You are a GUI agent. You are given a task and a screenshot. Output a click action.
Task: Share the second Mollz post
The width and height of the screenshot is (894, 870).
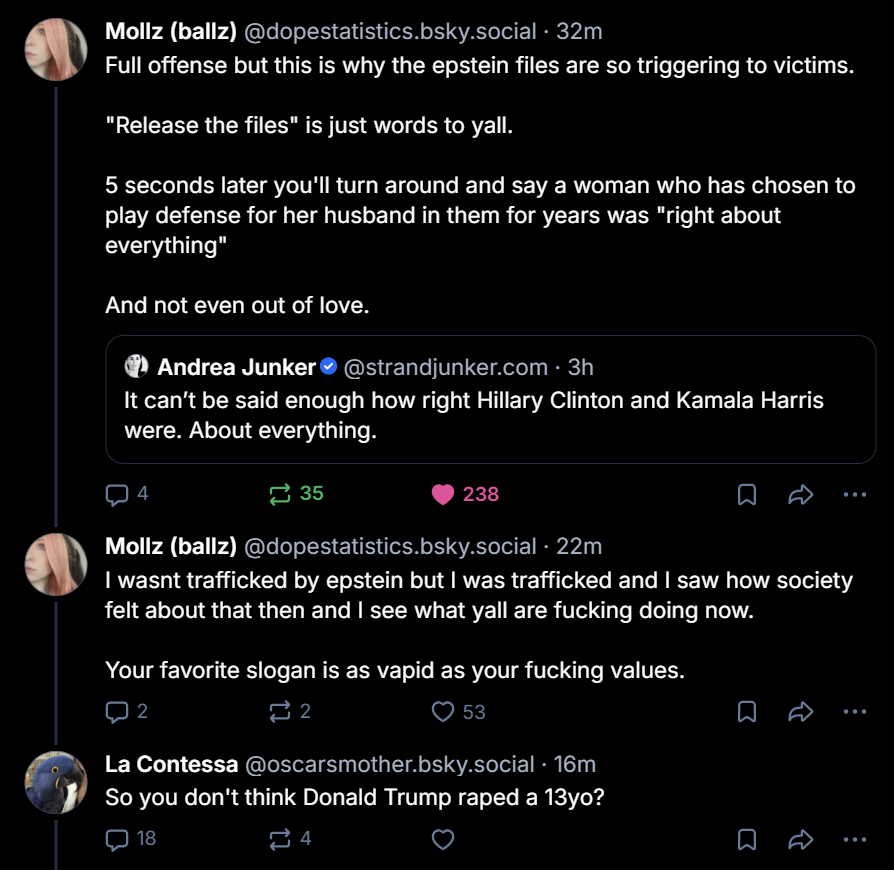800,711
